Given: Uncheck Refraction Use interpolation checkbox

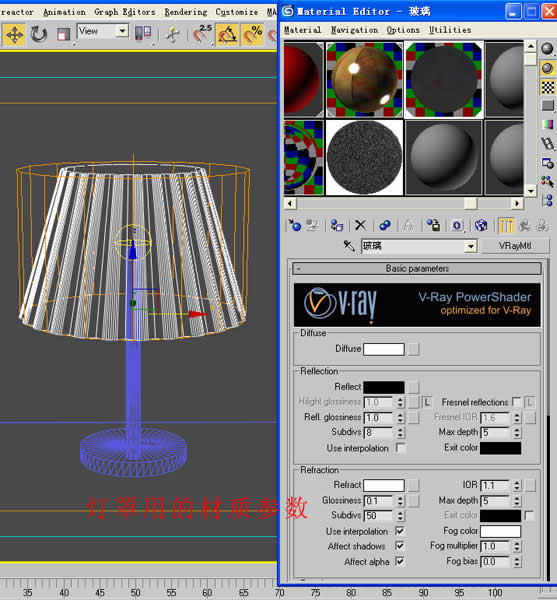Looking at the screenshot, I should point(400,531).
